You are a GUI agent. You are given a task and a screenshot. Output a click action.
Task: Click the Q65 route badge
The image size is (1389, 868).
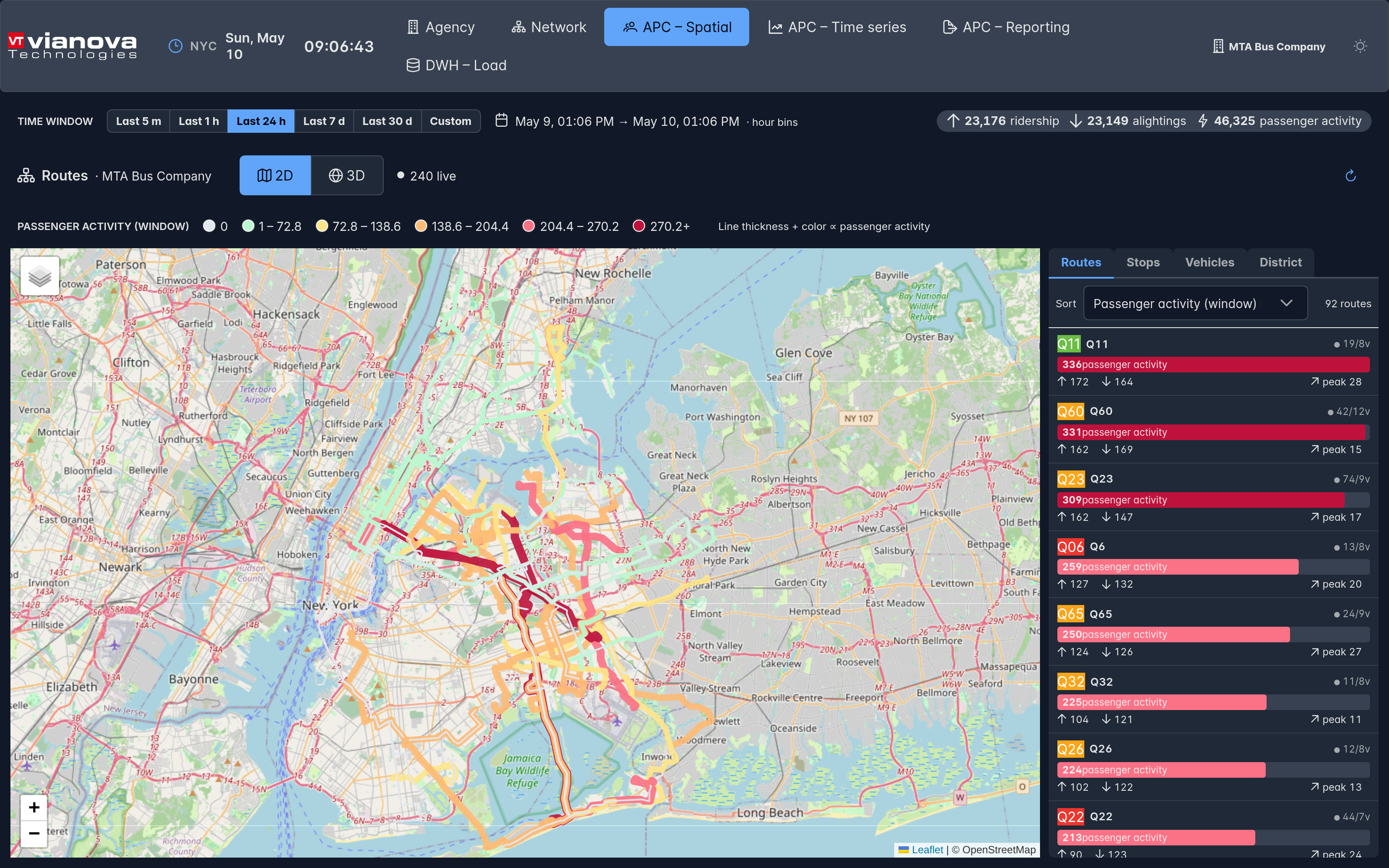(x=1070, y=614)
